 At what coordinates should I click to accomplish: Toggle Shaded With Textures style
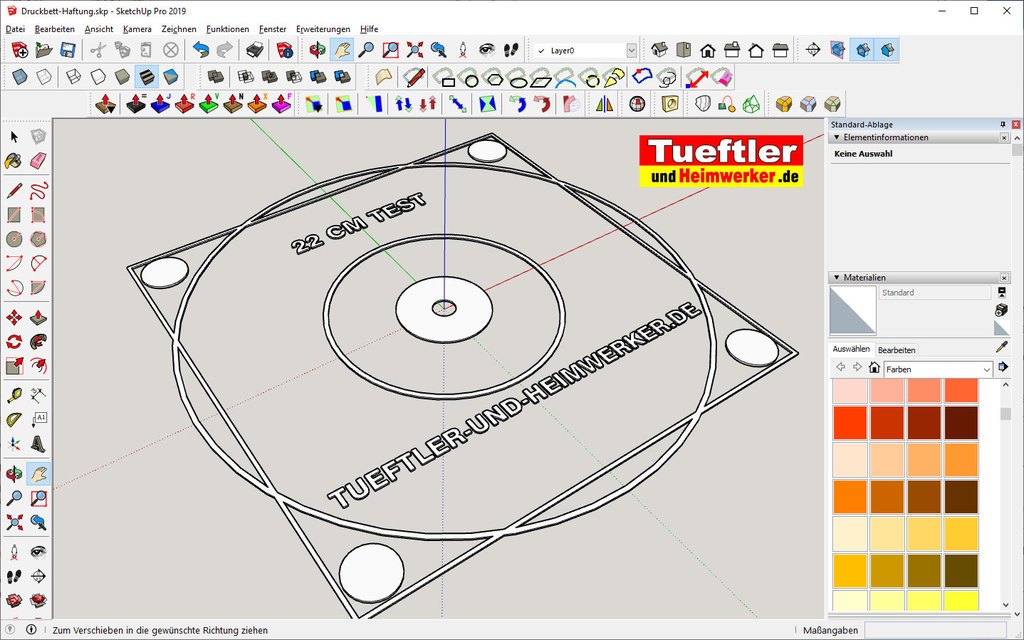pyautogui.click(x=146, y=77)
